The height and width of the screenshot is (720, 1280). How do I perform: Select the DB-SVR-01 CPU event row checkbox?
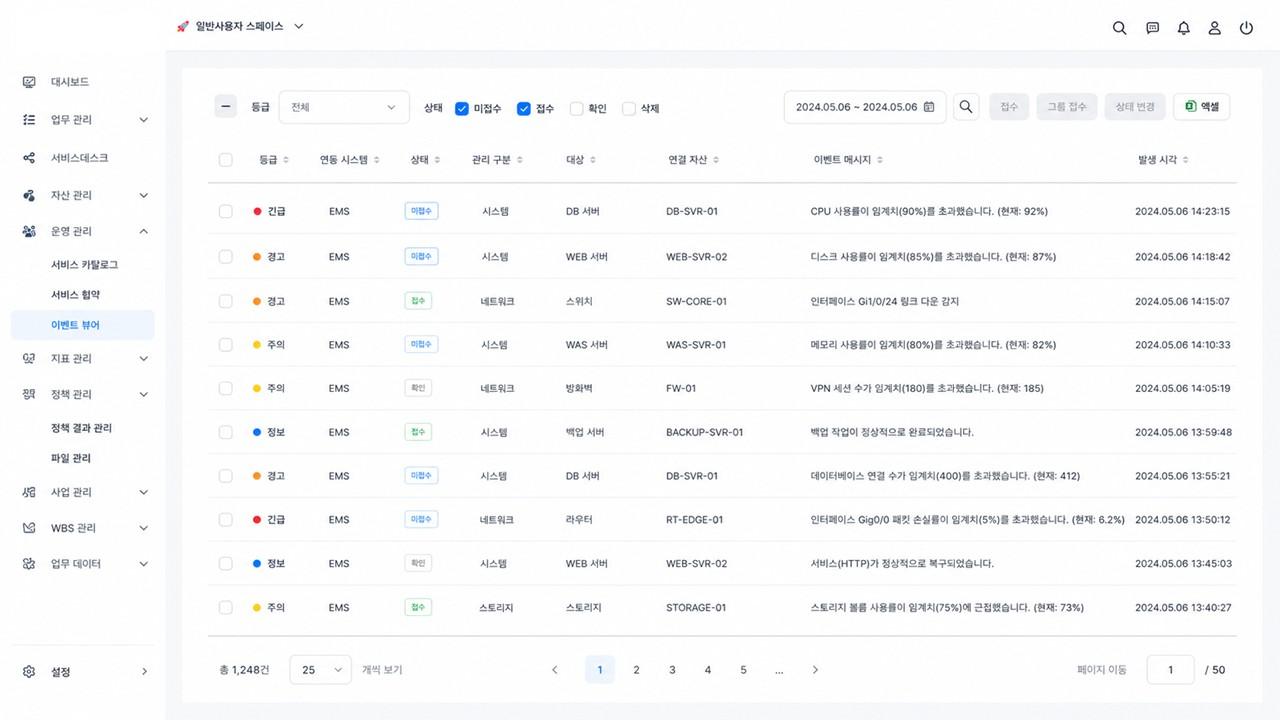226,211
